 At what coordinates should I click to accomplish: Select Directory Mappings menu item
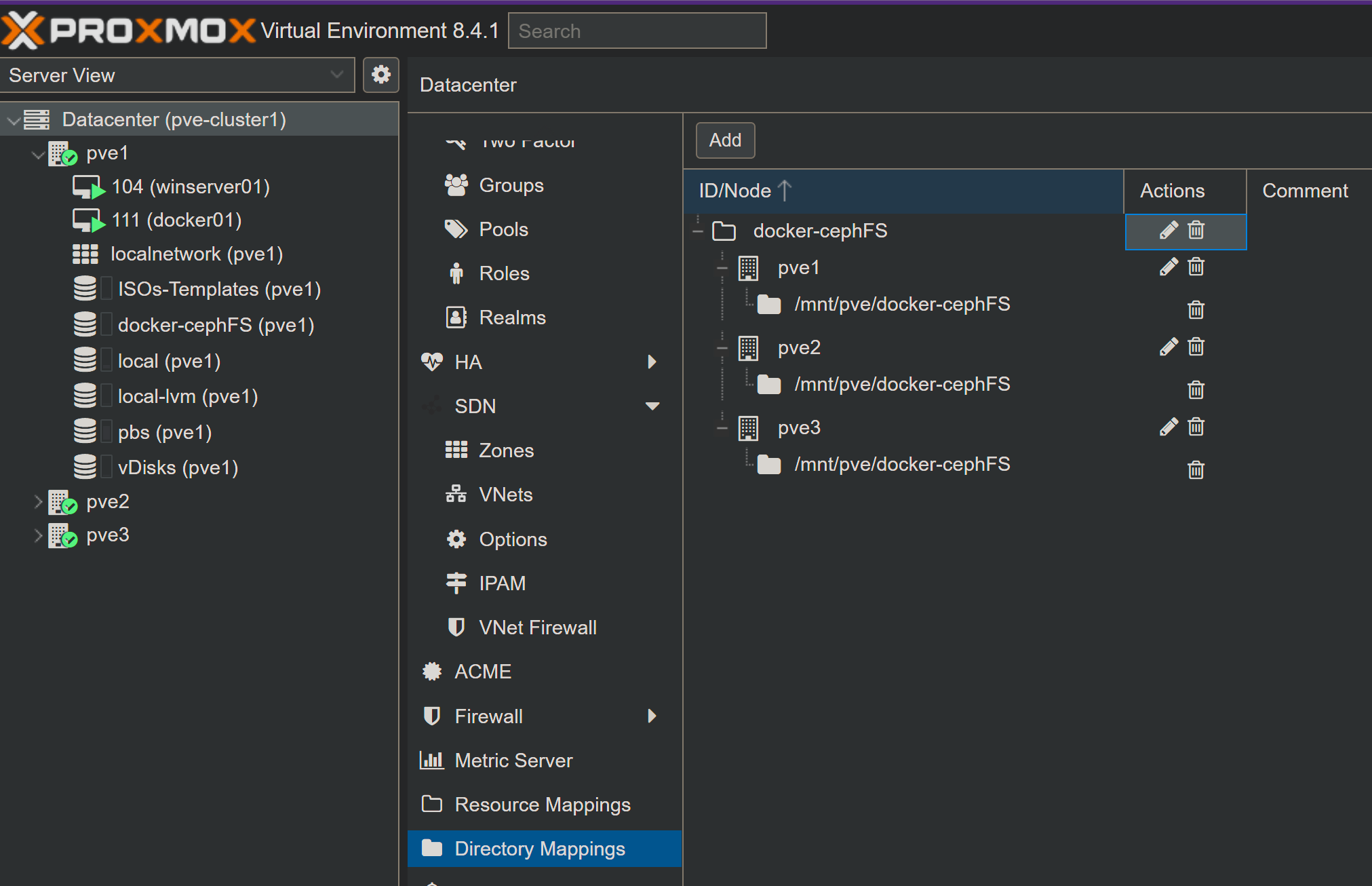point(545,849)
